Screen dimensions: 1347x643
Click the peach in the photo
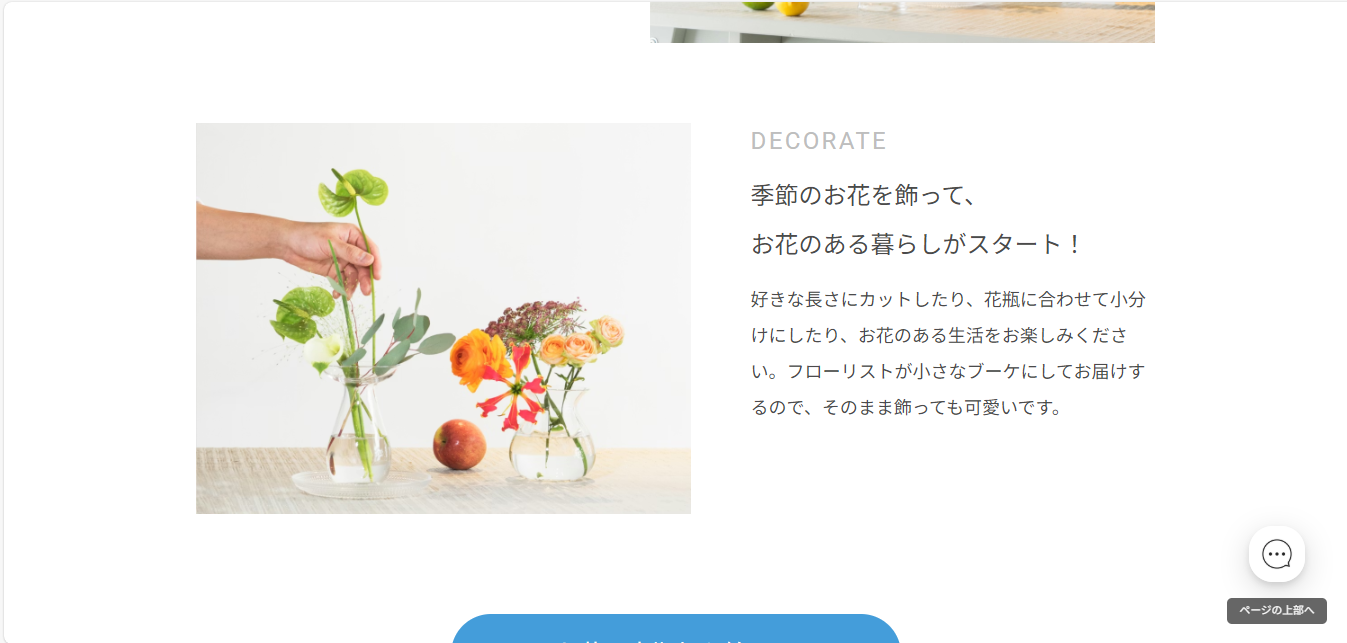point(459,445)
